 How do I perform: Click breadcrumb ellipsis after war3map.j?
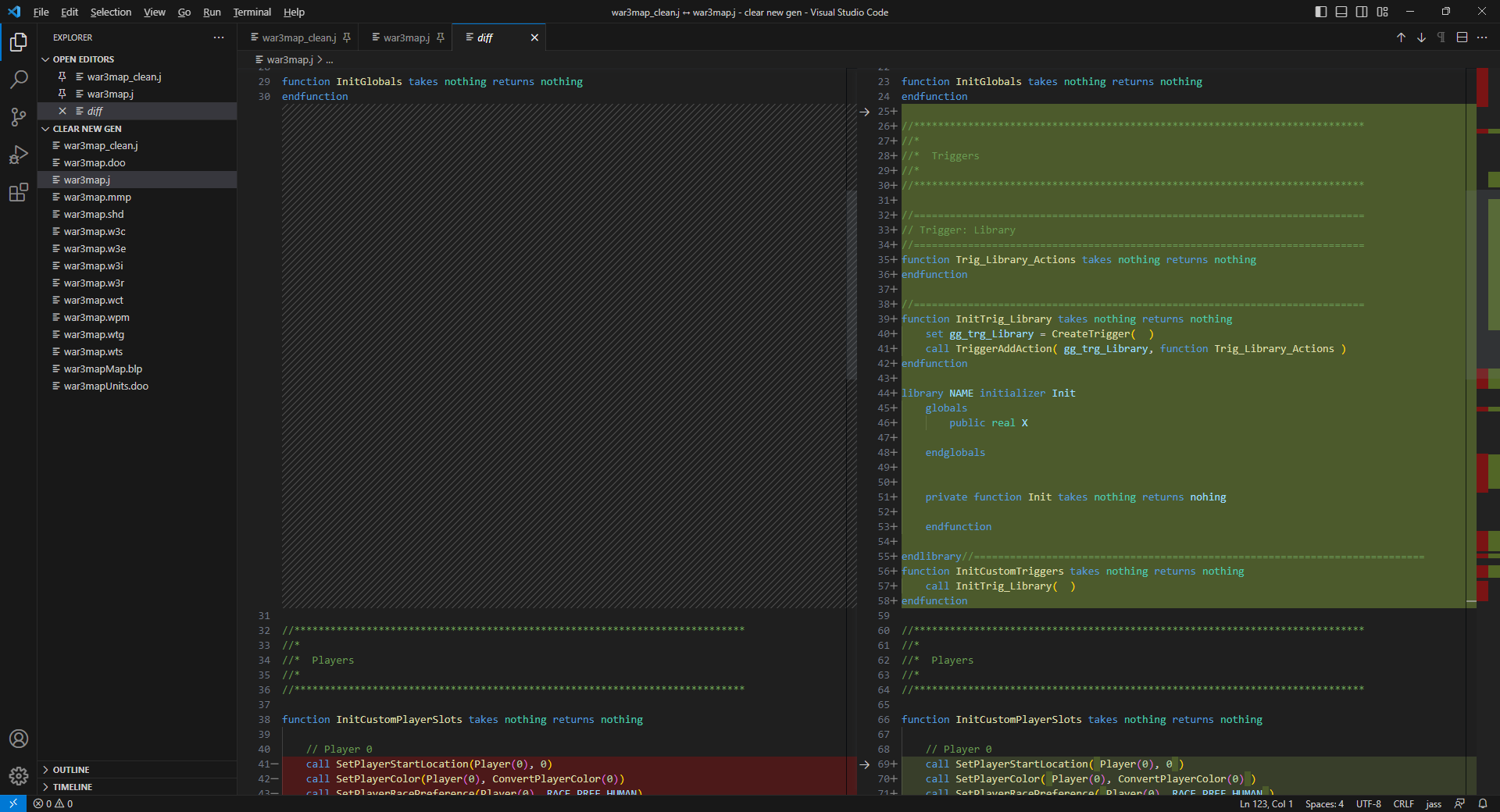(x=330, y=60)
